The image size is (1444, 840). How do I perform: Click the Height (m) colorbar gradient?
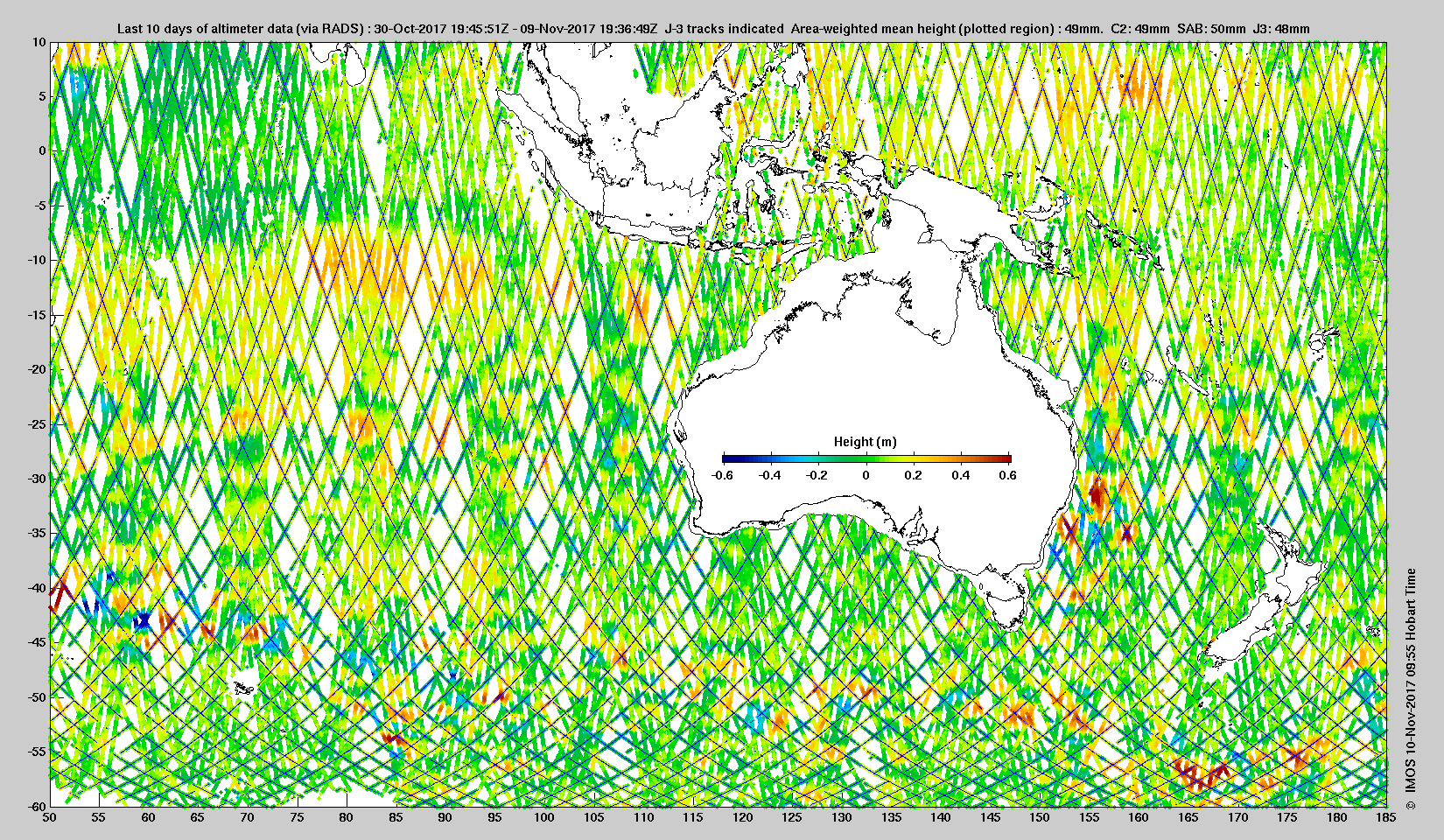coord(866,458)
